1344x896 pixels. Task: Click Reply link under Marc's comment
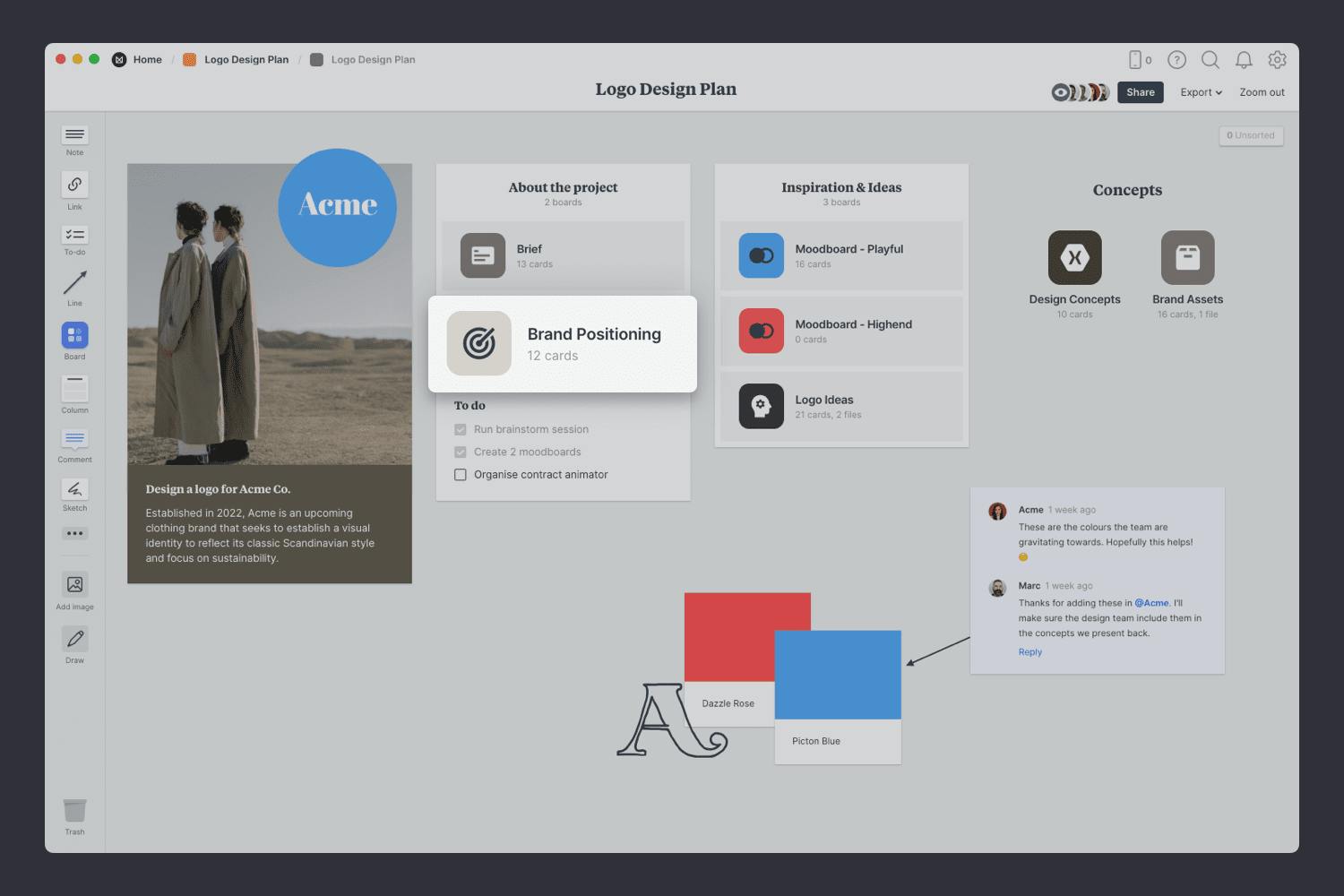pyautogui.click(x=1030, y=652)
